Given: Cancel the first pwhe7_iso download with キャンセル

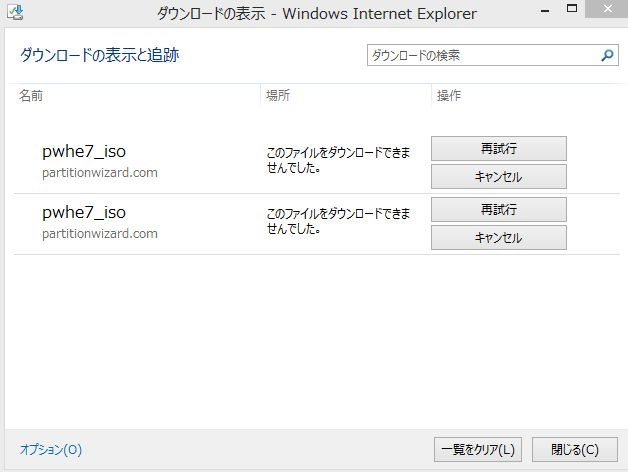Looking at the screenshot, I should (x=499, y=177).
